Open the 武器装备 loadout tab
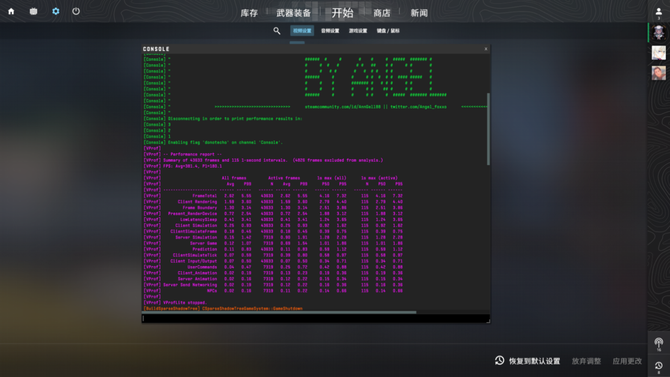670x377 pixels. coord(294,13)
